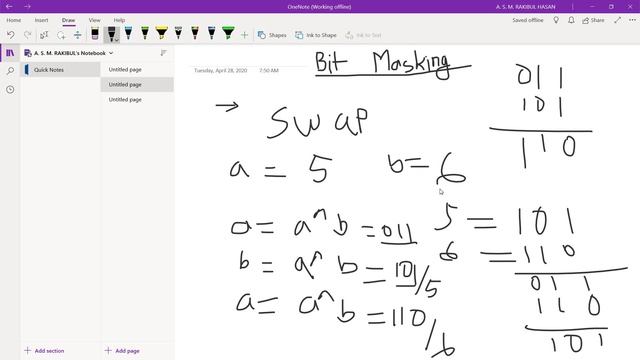The height and width of the screenshot is (360, 640).
Task: Open Search from the sidebar
Action: [10, 71]
